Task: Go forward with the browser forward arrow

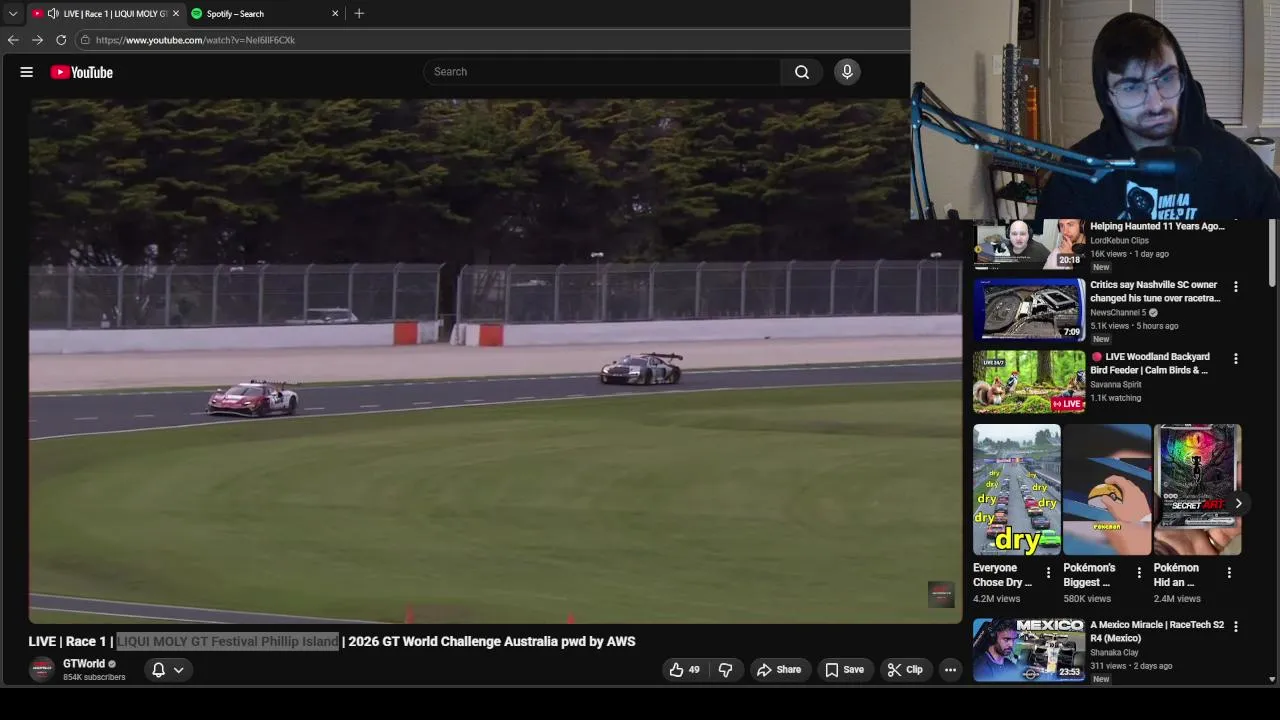Action: click(37, 40)
